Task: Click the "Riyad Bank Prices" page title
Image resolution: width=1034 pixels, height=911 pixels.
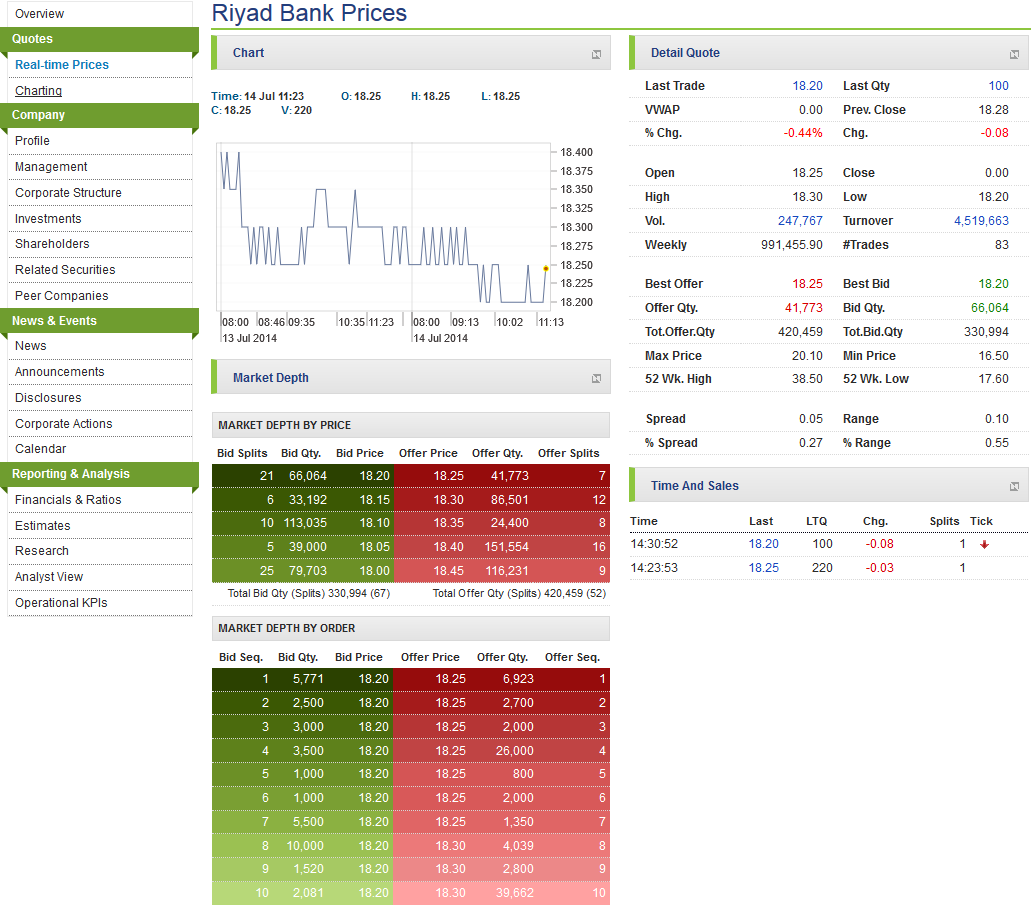Action: click(x=309, y=13)
